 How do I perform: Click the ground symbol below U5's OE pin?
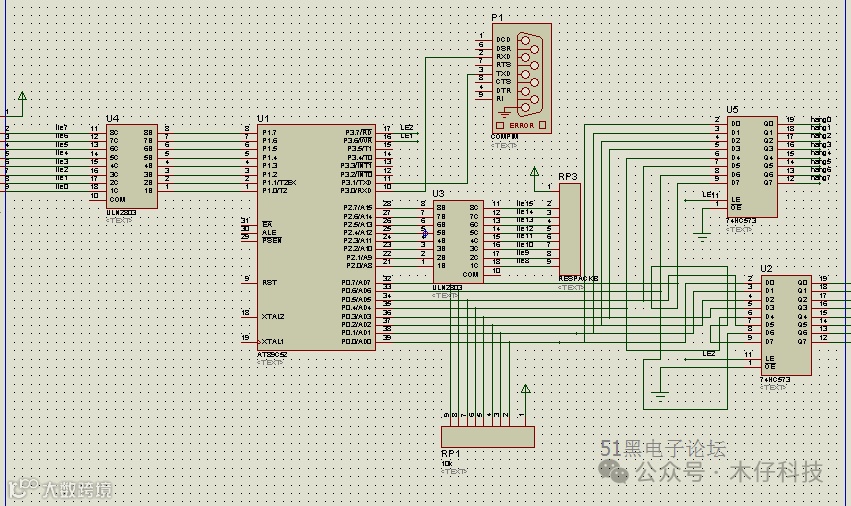702,237
